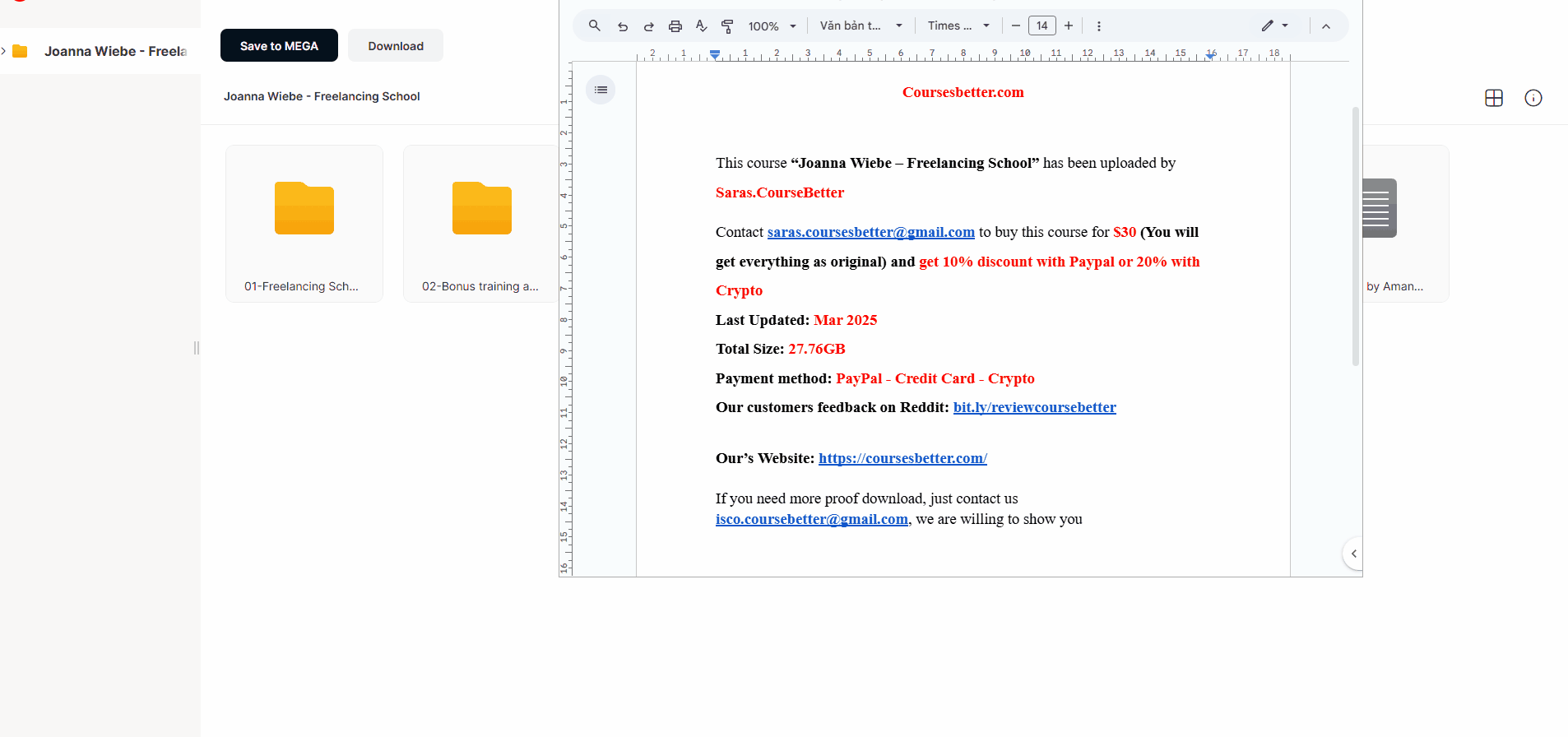This screenshot has height=737, width=1568.
Task: Open saras.coursesbetter@gmail.com link
Action: (870, 232)
